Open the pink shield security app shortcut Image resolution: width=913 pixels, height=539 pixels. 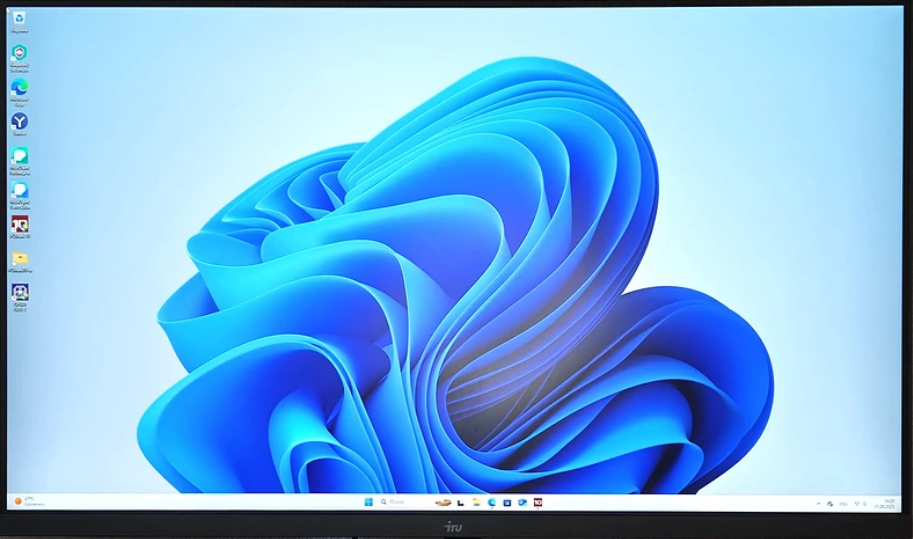[x=19, y=52]
